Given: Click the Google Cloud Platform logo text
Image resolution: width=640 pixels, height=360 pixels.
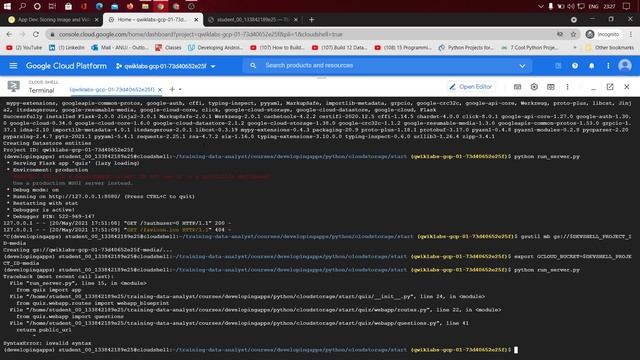Looking at the screenshot, I should [x=66, y=66].
